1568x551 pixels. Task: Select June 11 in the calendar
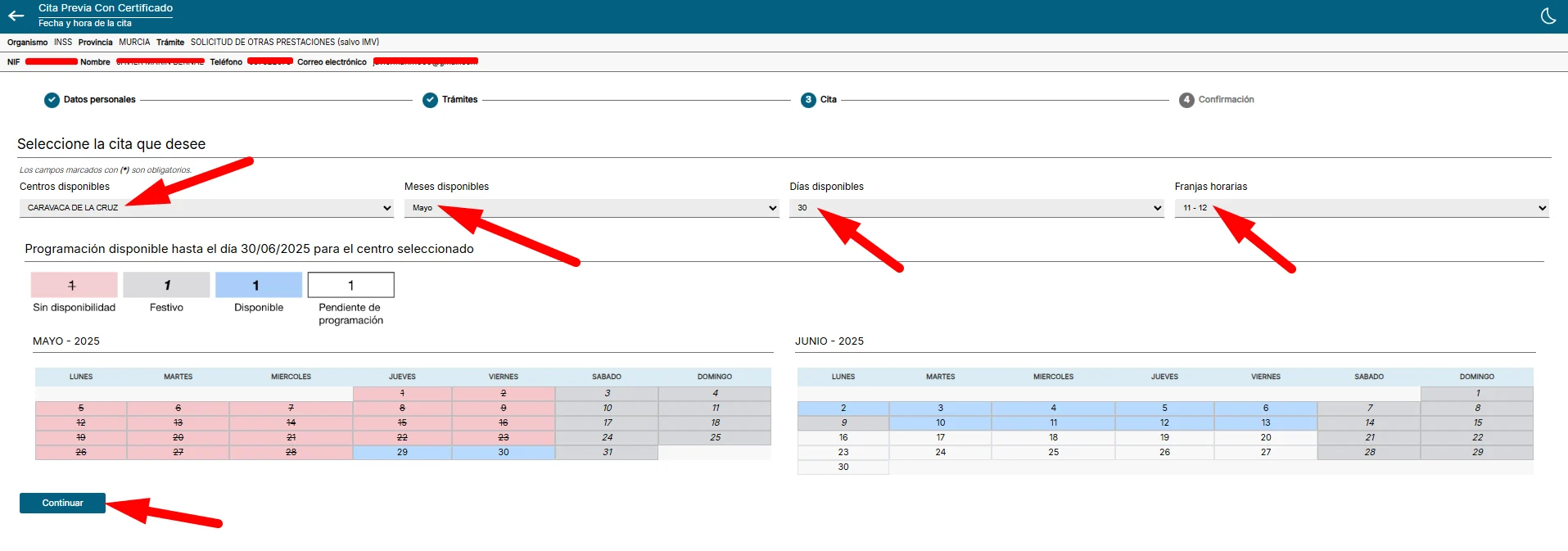1054,423
